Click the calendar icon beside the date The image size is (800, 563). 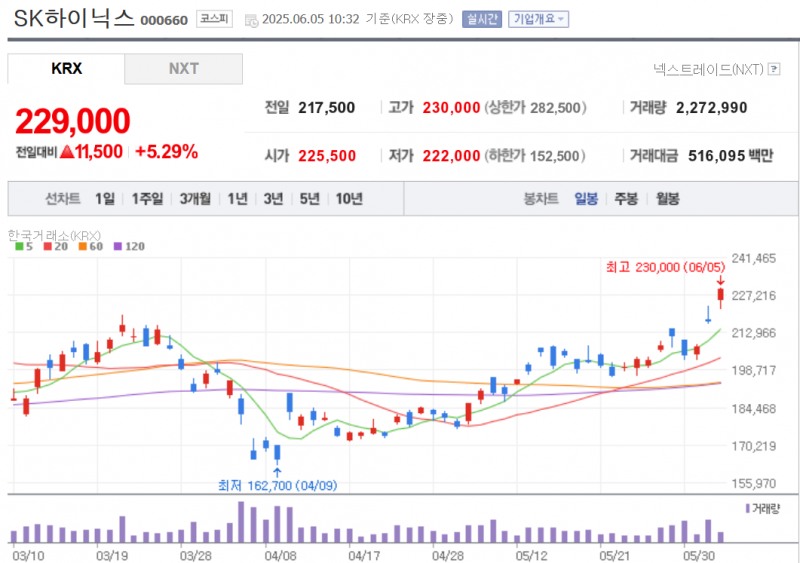pos(251,20)
